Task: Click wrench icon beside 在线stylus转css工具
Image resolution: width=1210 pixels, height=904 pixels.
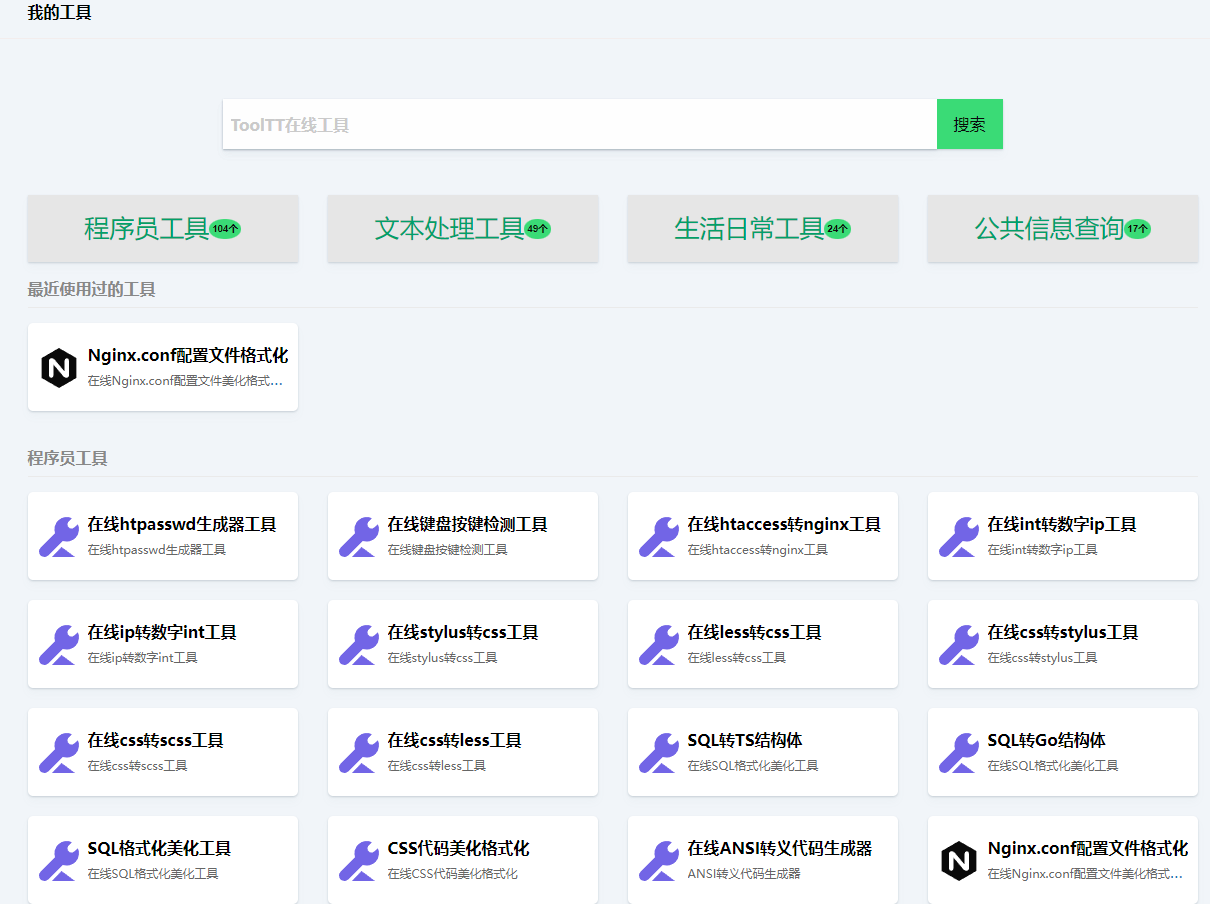Action: point(359,644)
